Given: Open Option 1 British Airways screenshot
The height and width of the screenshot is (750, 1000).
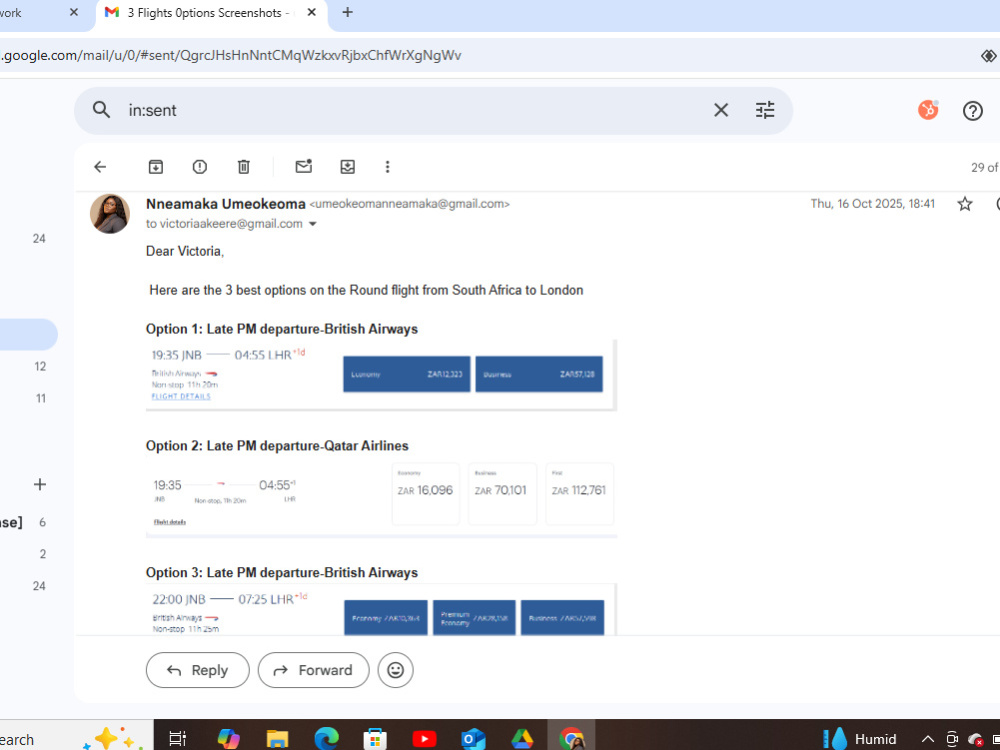Looking at the screenshot, I should click(x=381, y=375).
